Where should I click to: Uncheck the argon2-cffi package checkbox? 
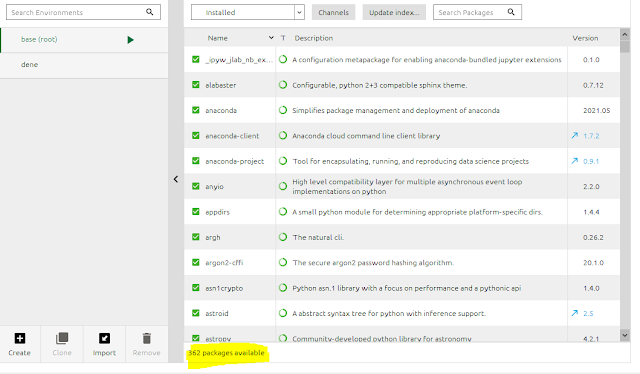coord(196,262)
